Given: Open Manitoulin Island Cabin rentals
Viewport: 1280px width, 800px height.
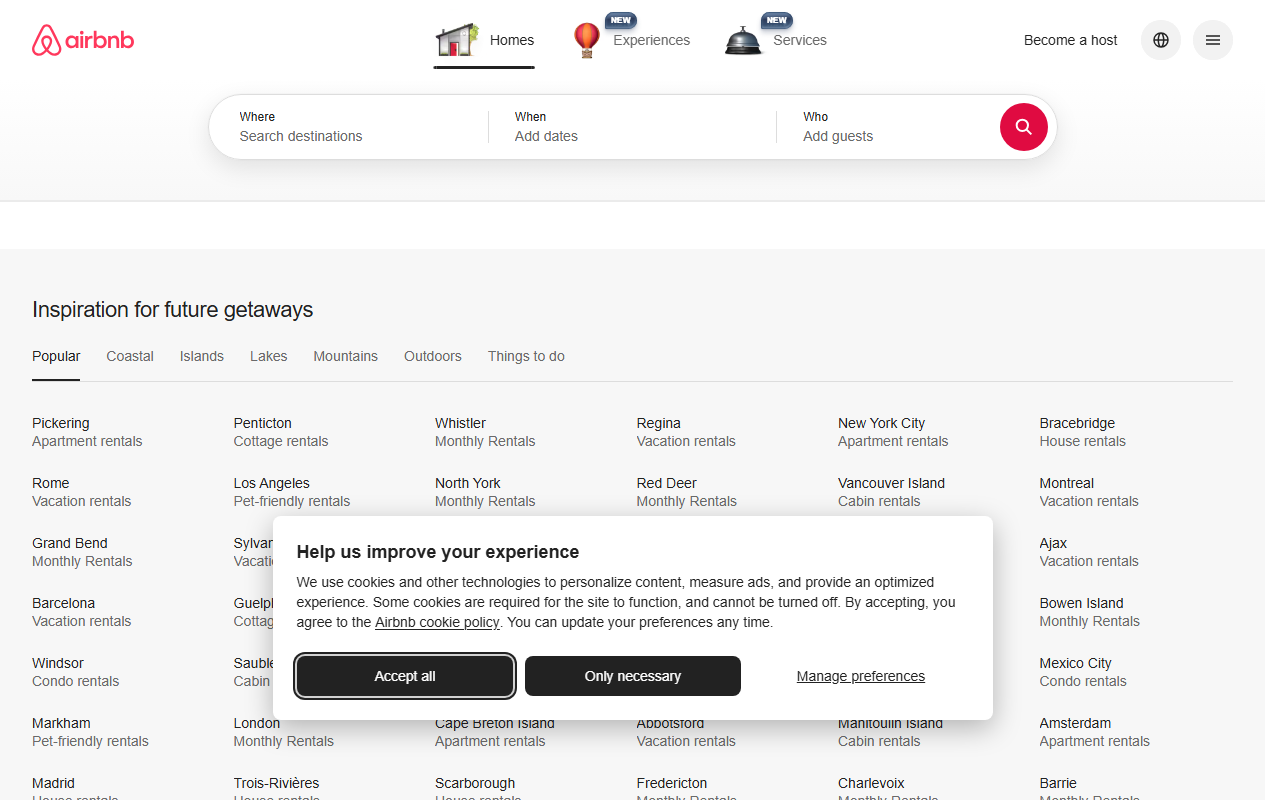Looking at the screenshot, I should (x=890, y=733).
